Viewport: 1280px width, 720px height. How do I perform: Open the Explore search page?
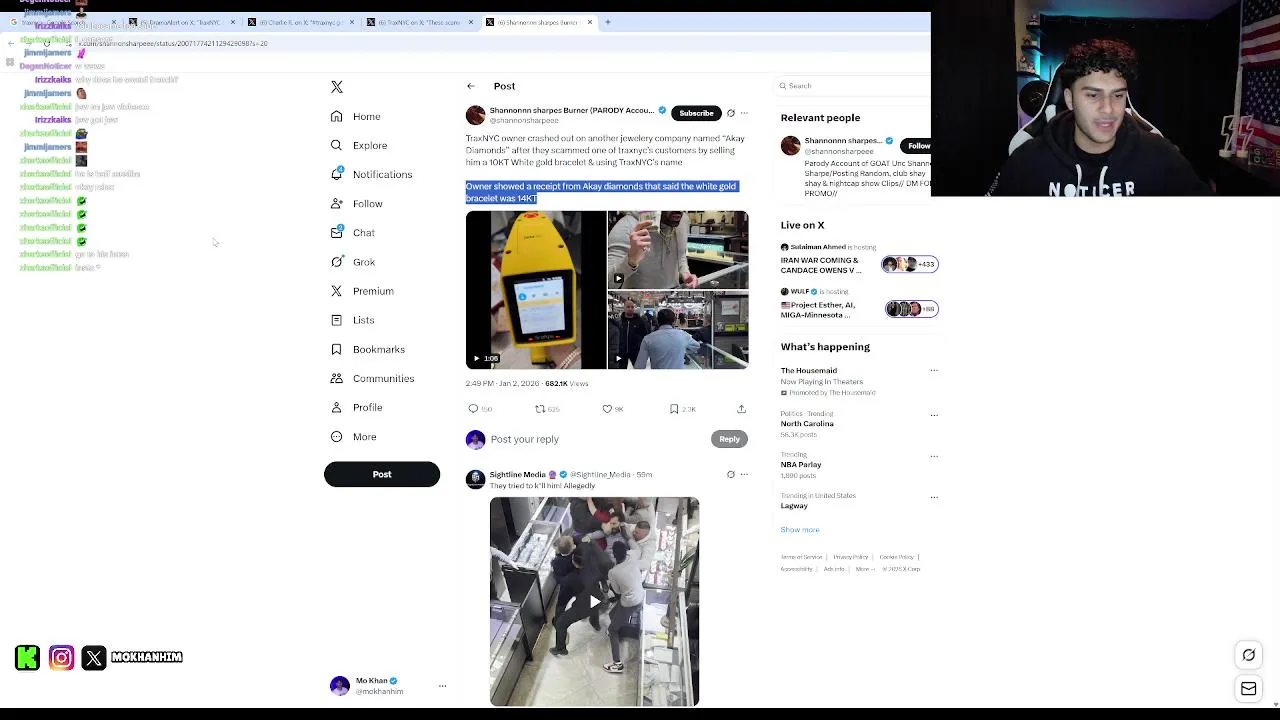click(x=359, y=146)
